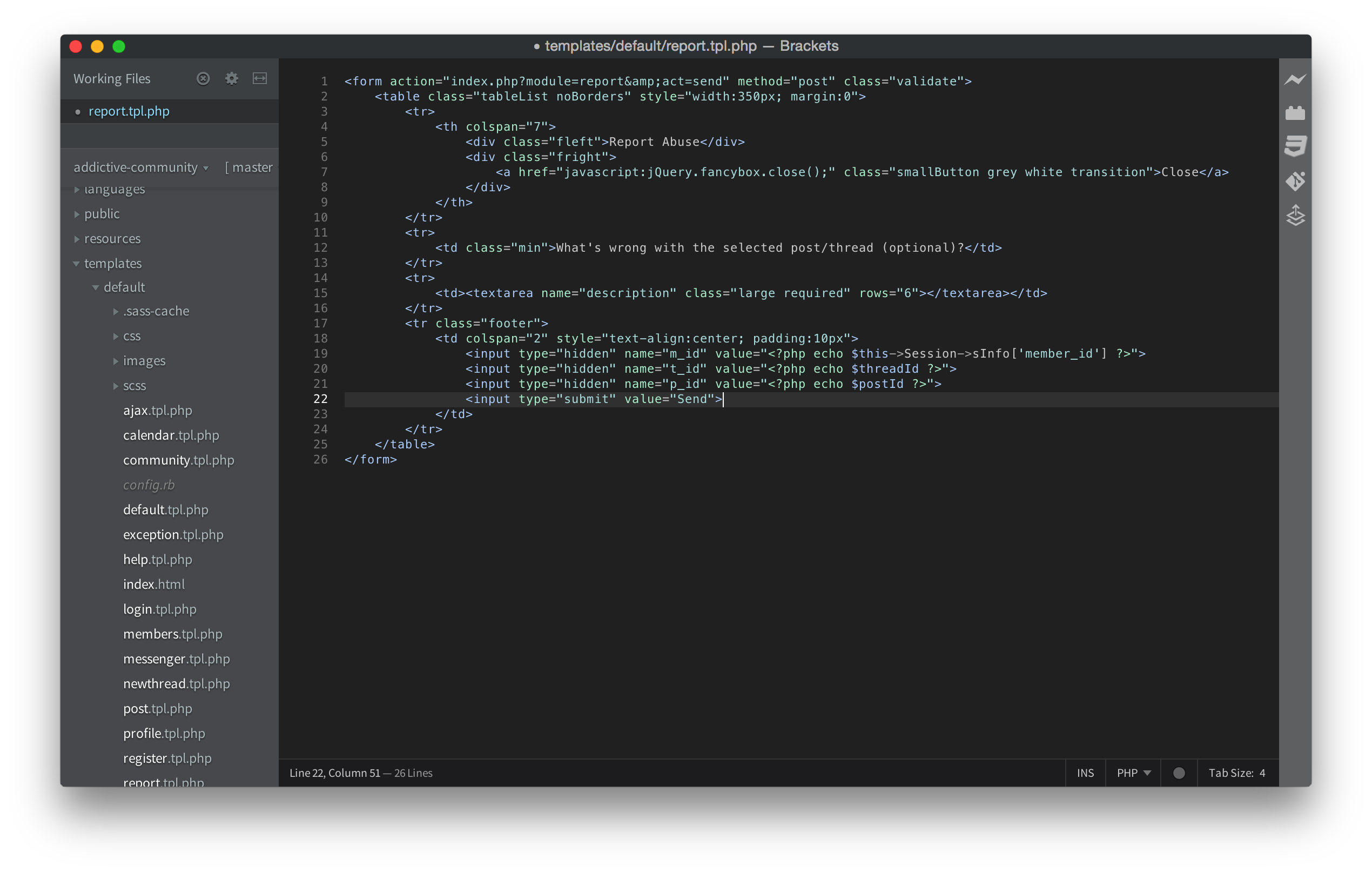Click the CSS3 shield icon
Viewport: 1372px width, 873px height.
[1295, 146]
